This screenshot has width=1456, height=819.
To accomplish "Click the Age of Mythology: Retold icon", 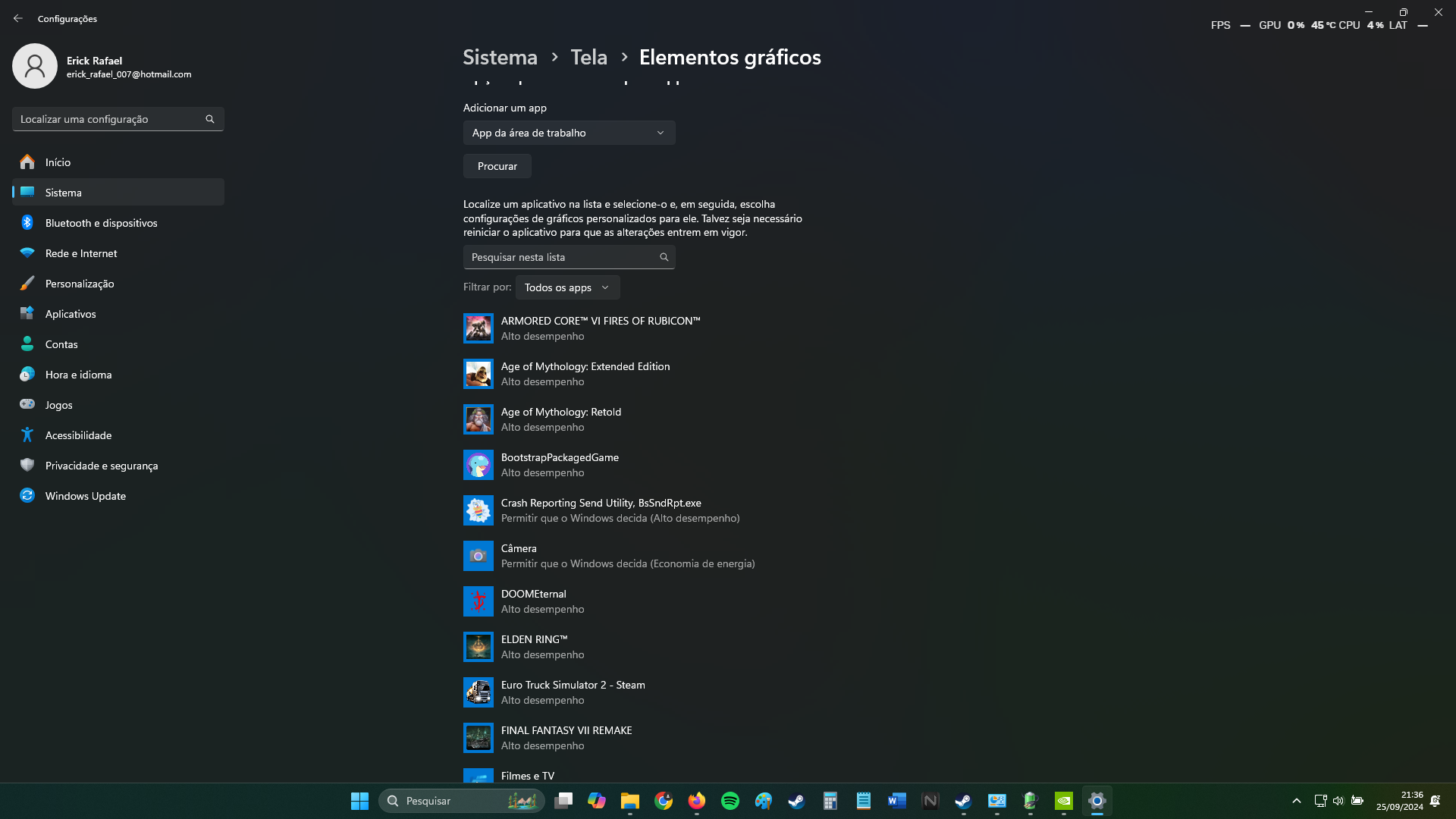I will (x=479, y=419).
